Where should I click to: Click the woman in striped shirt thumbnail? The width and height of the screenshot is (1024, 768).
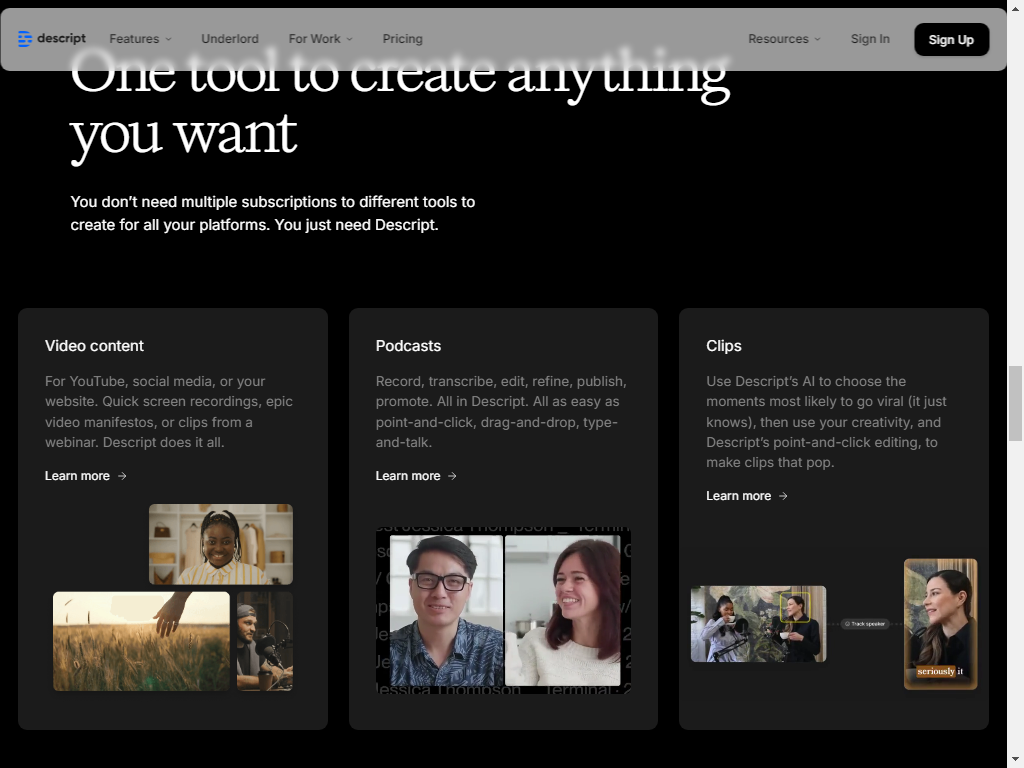pyautogui.click(x=221, y=544)
